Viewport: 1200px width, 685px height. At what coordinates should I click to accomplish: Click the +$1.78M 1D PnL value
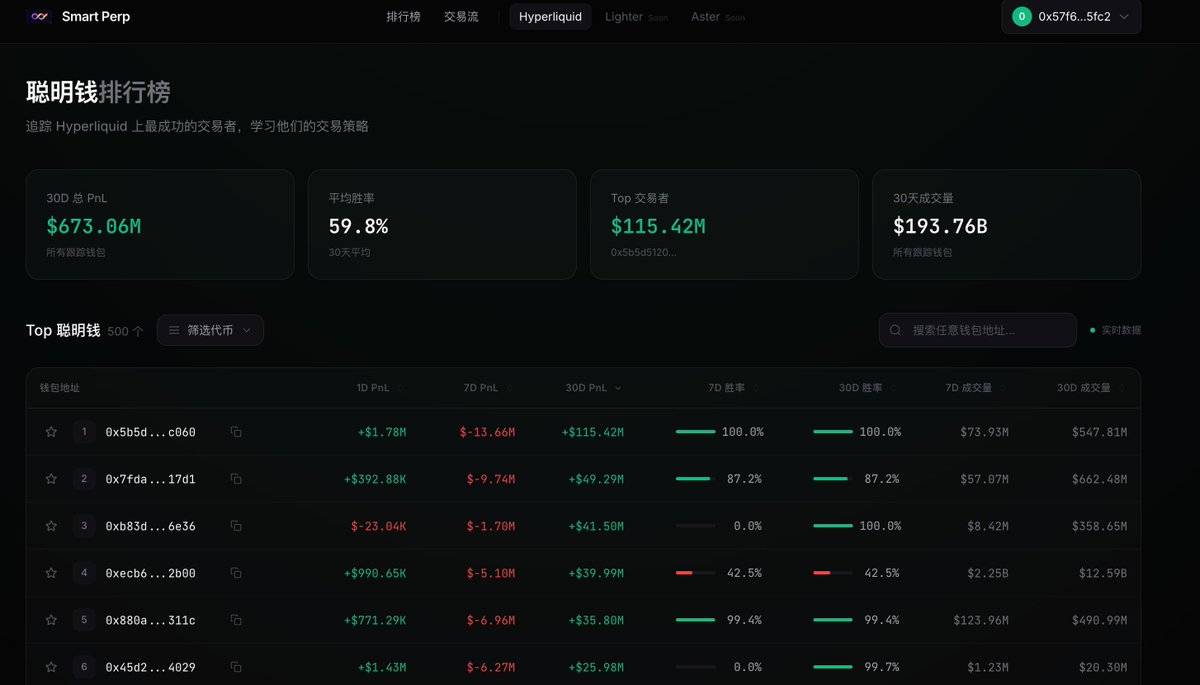[x=382, y=432]
